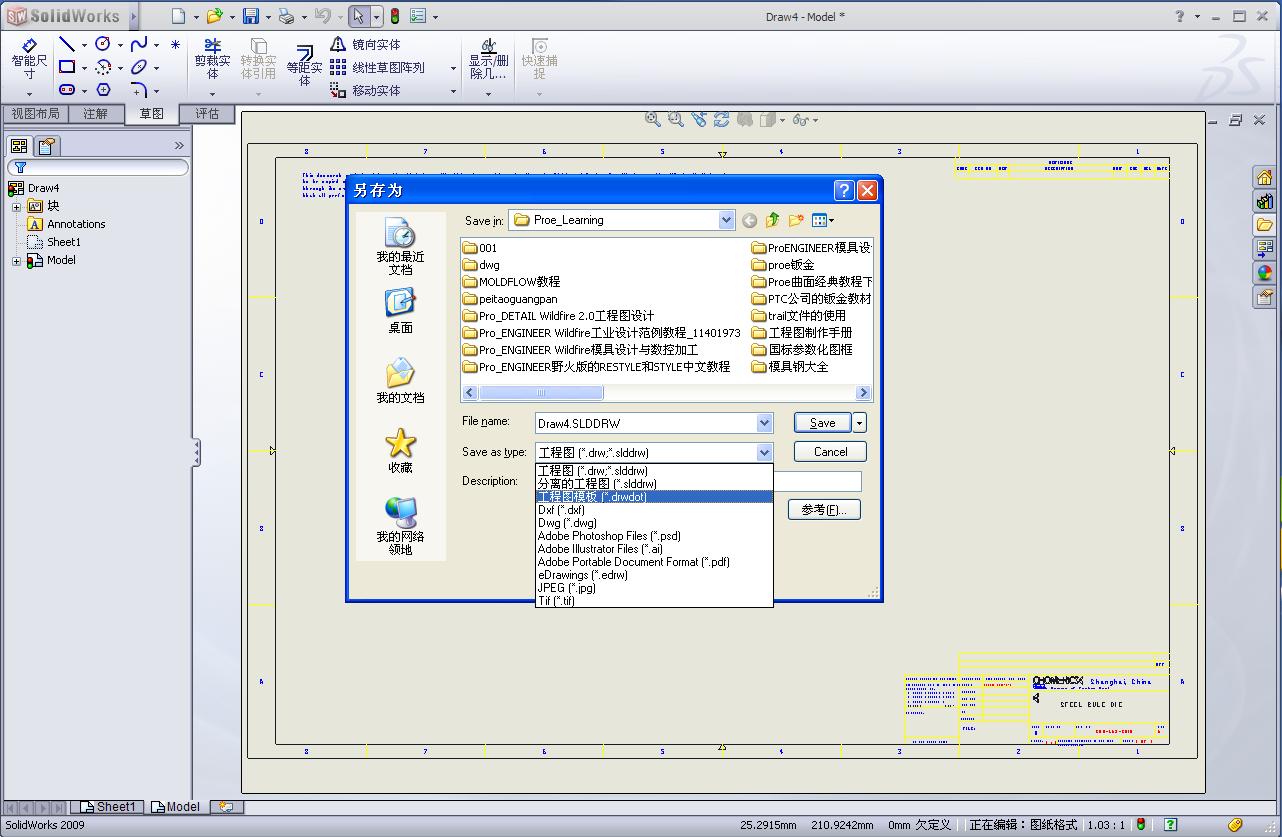The width and height of the screenshot is (1282, 837).
Task: Go up one folder level in dialog
Action: point(772,220)
